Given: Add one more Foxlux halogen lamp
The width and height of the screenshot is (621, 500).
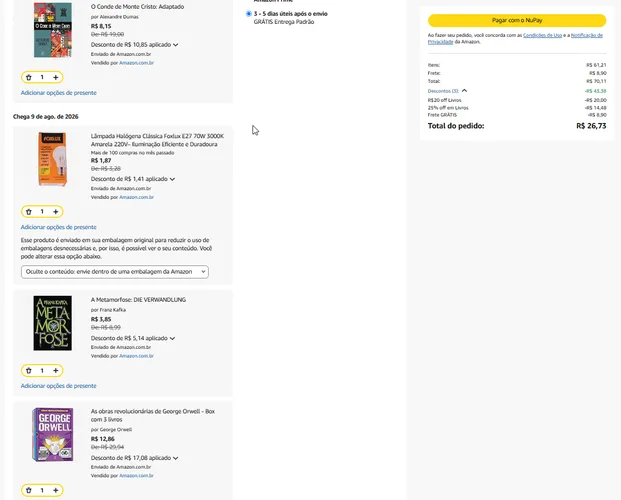Looking at the screenshot, I should click(55, 212).
